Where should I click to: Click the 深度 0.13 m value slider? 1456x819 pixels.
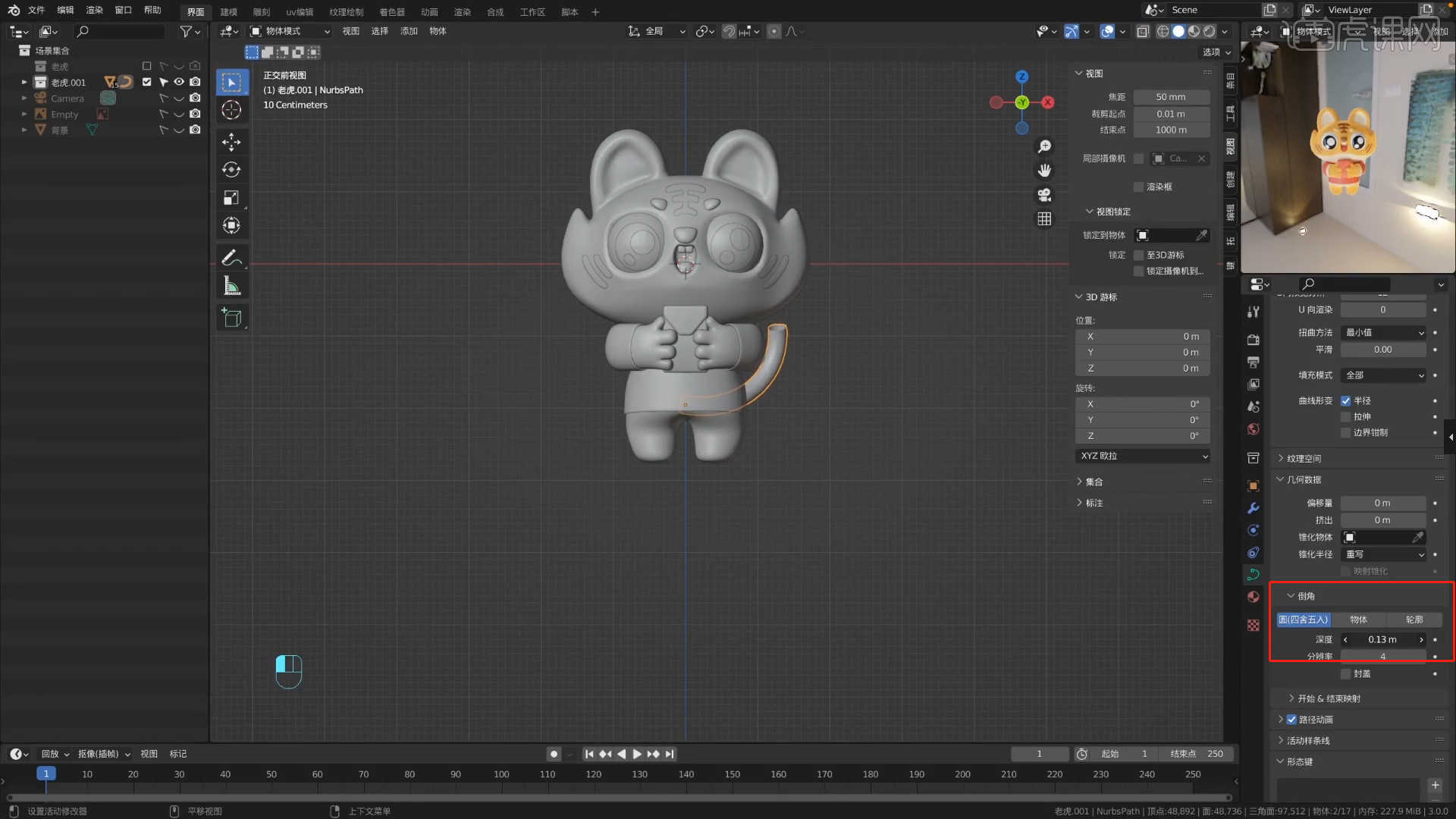click(1382, 639)
